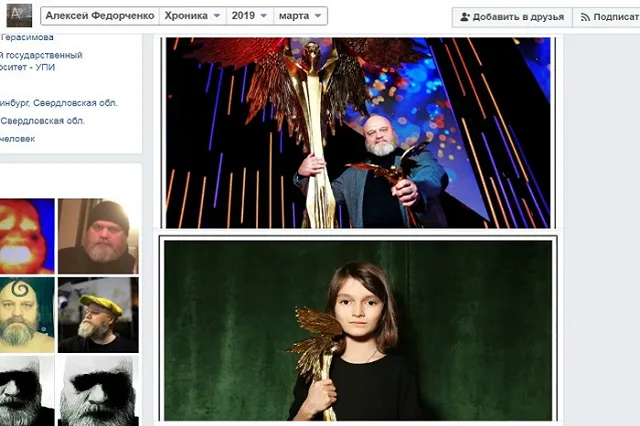Follow the Герасимова link in the sidebar
The width and height of the screenshot is (640, 426).
pos(28,37)
